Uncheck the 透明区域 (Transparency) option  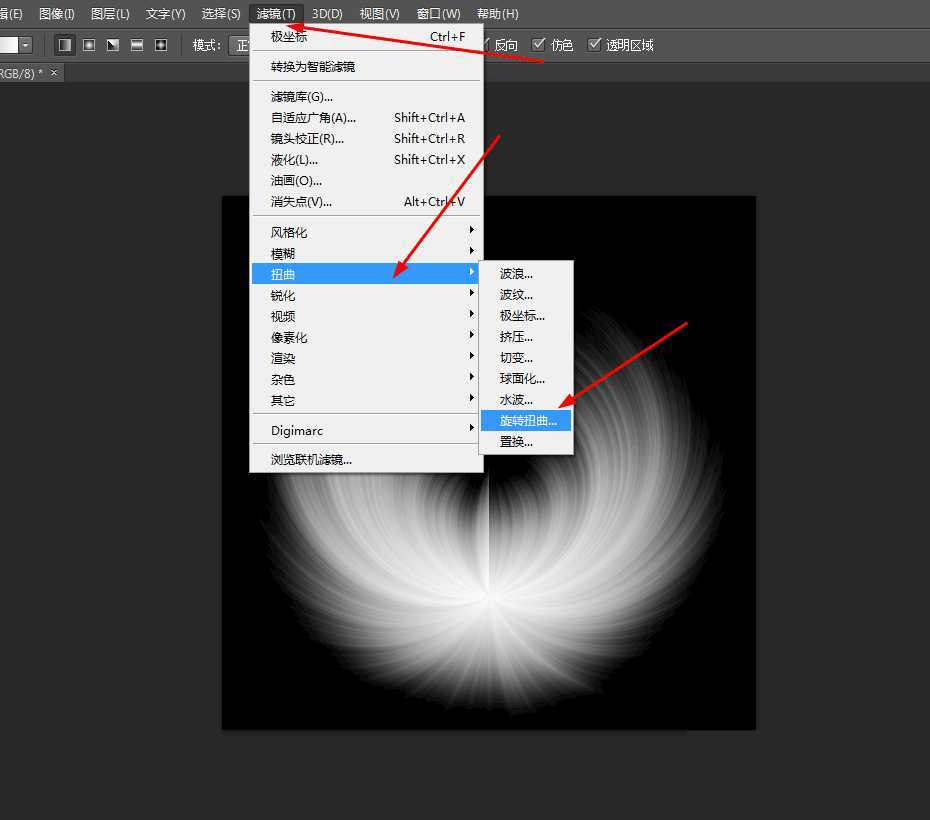point(596,44)
